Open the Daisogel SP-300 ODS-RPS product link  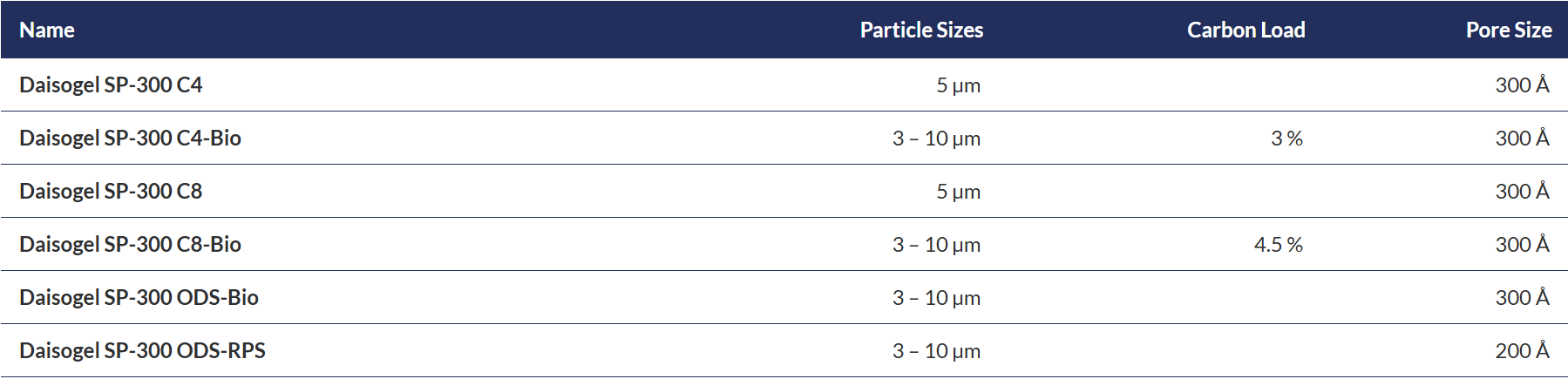pos(142,350)
